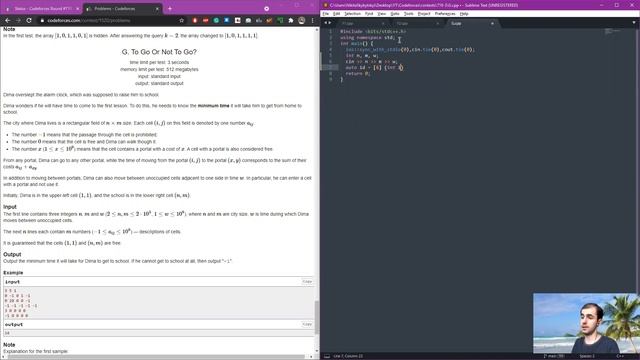
Task: Click the 'int main() {' code line
Action: (x=356, y=43)
